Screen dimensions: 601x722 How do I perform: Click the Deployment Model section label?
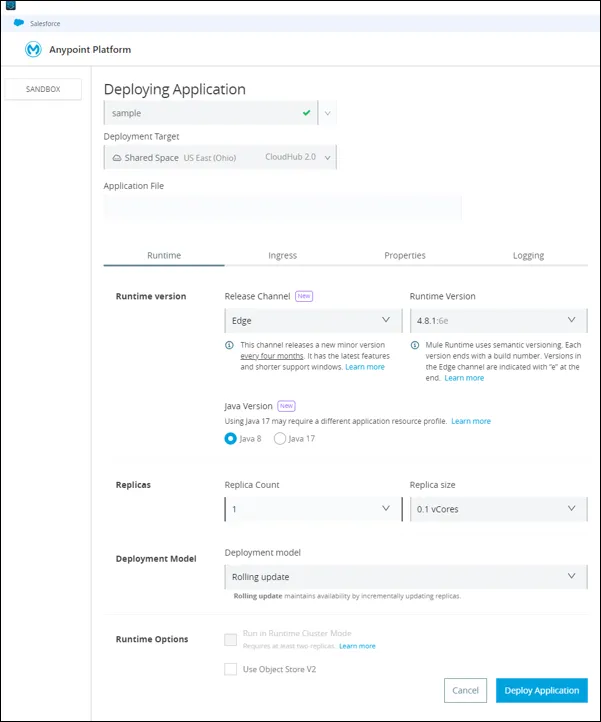pyautogui.click(x=156, y=559)
